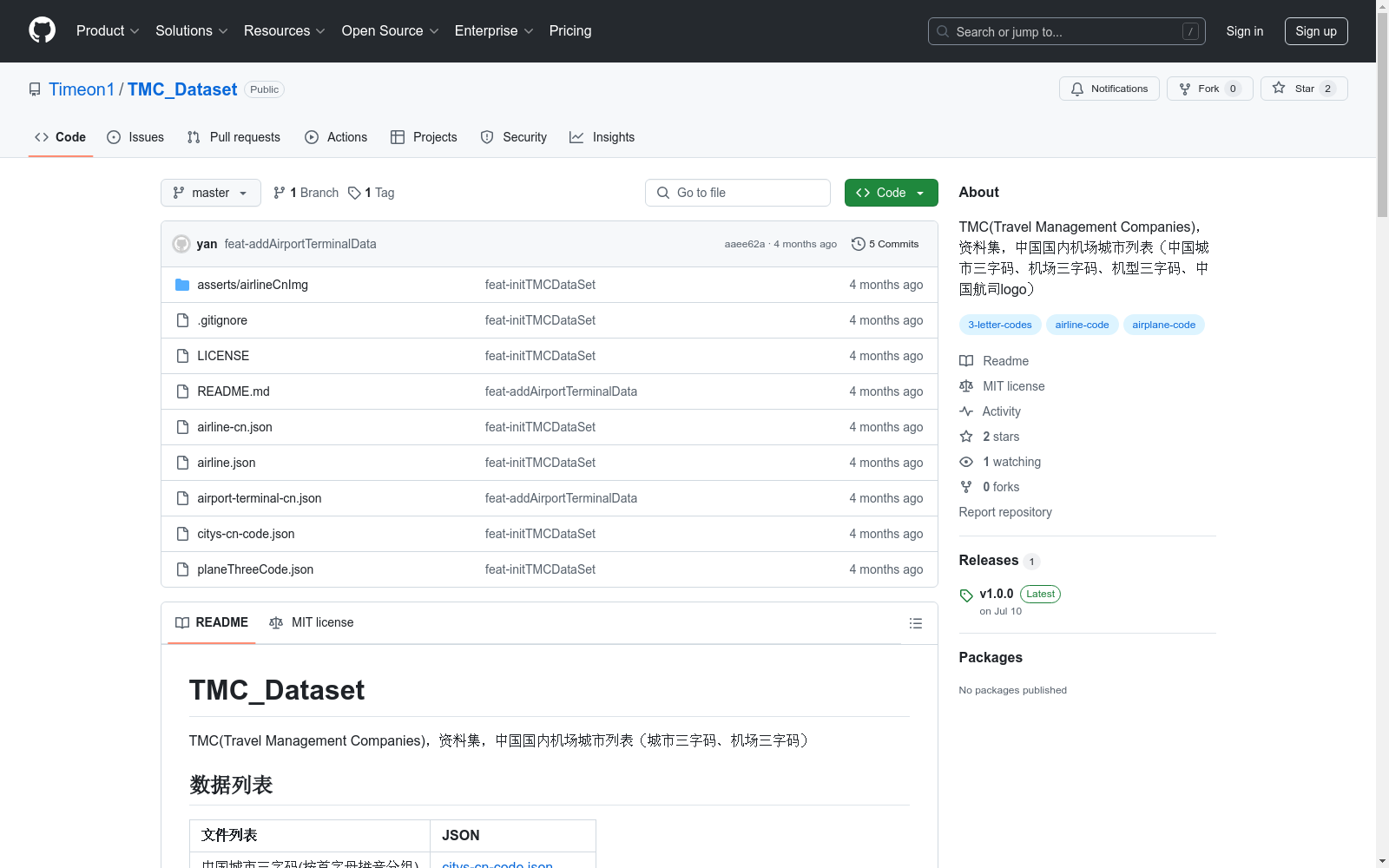
Task: Open citys-cn-code.json link in README table
Action: tap(497, 865)
